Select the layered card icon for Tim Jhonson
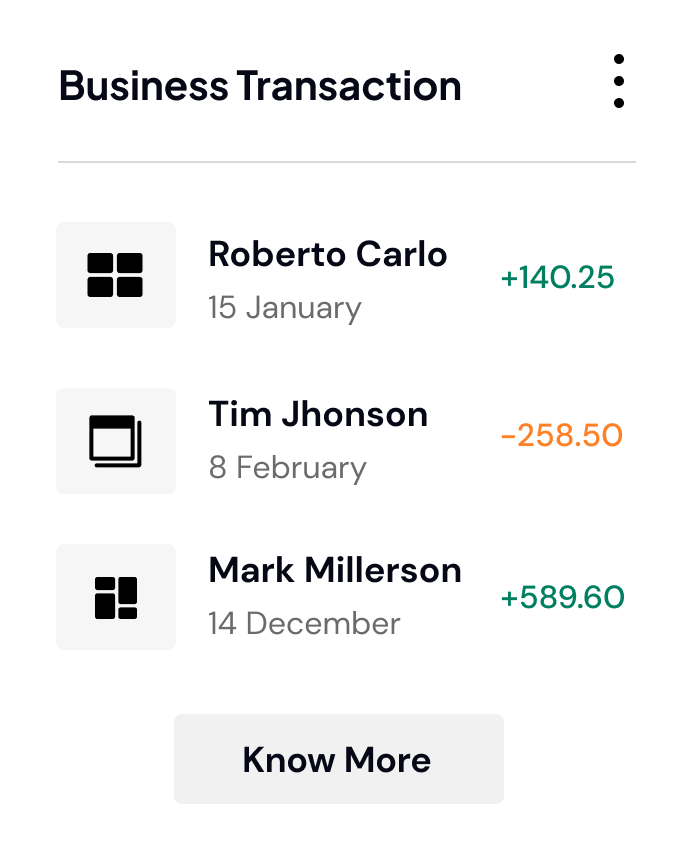The width and height of the screenshot is (678, 866). point(115,440)
